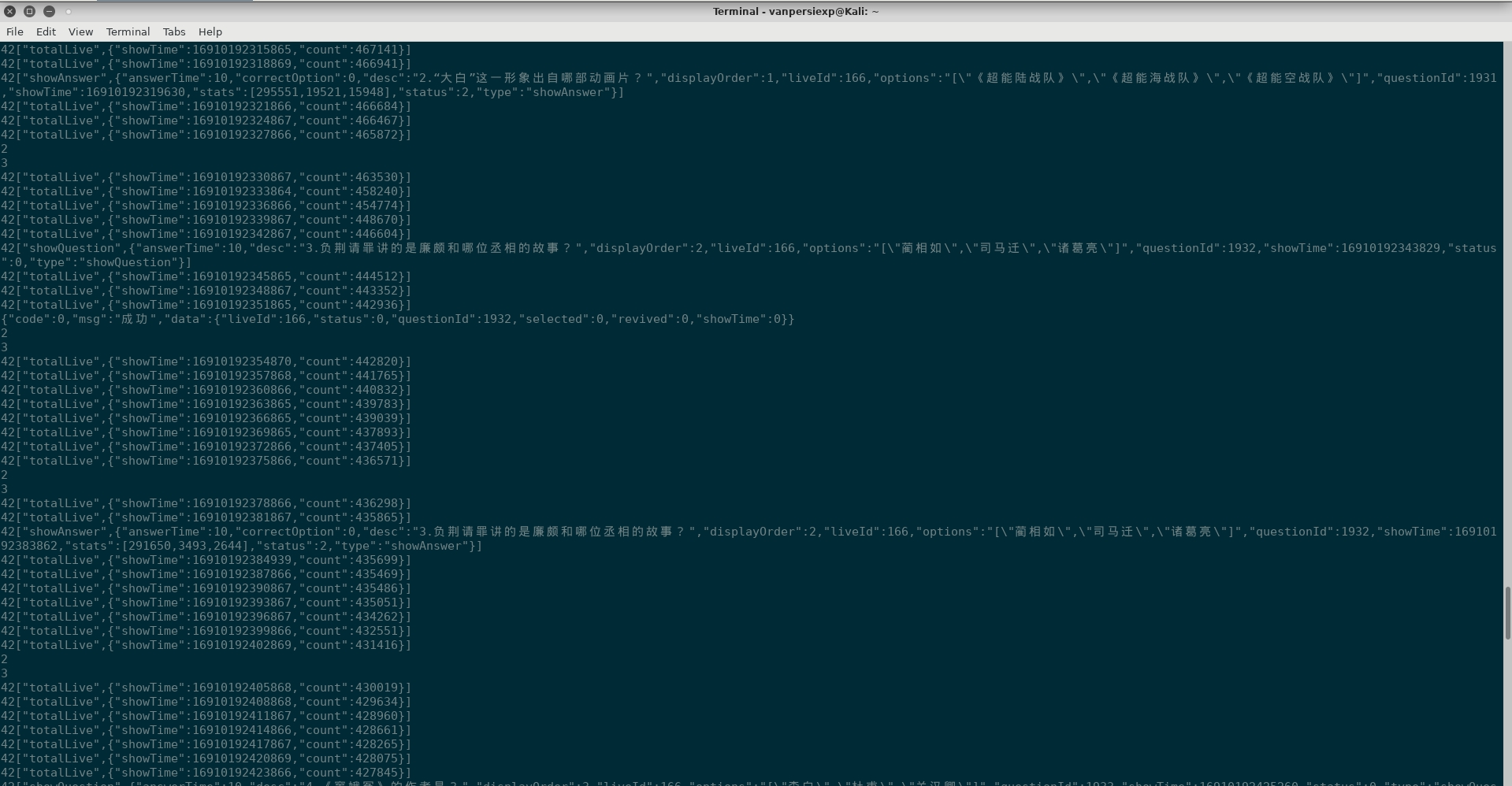1512x786 pixels.
Task: Click the line with count 435469
Action: coord(206,574)
